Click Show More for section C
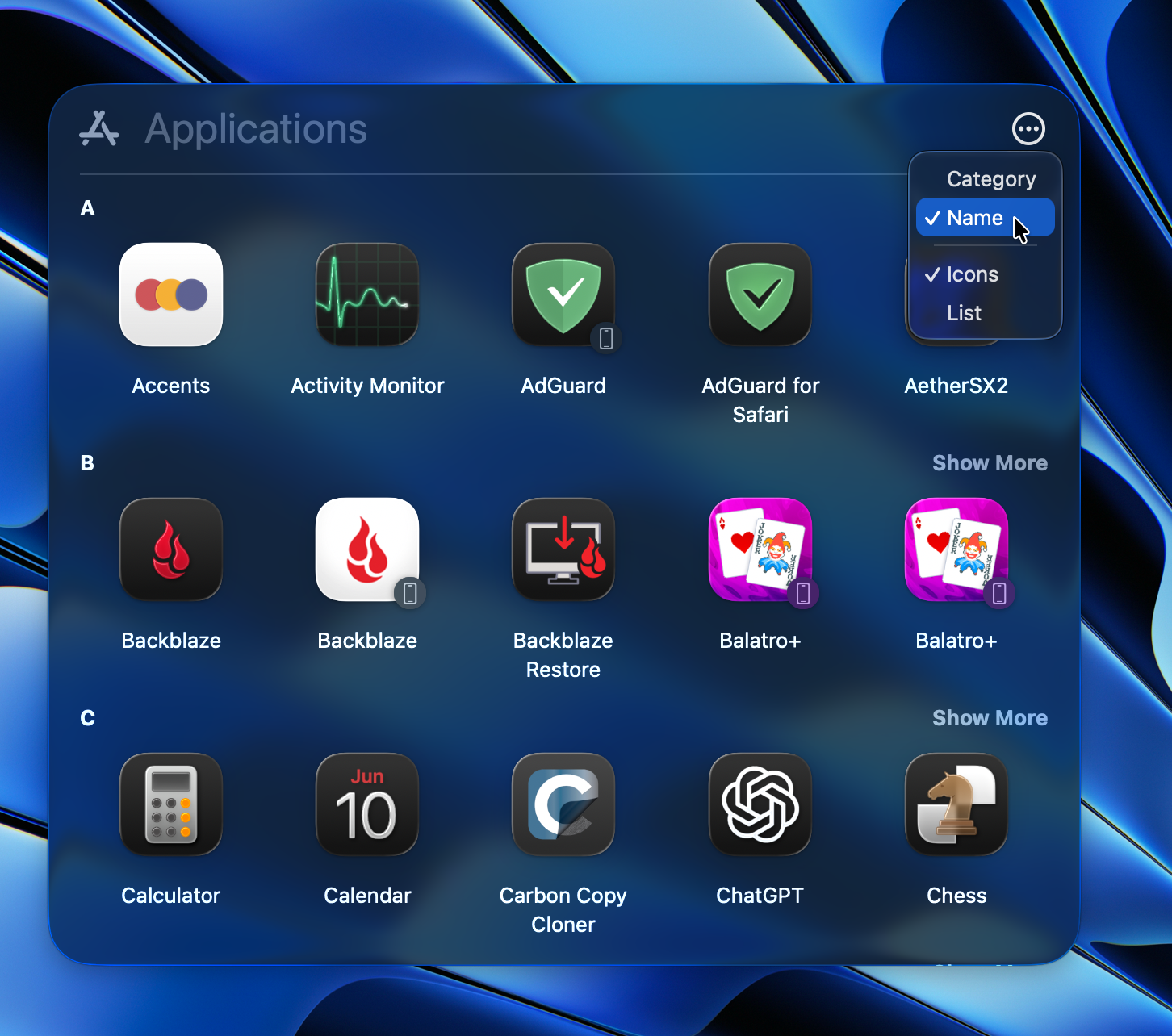The height and width of the screenshot is (1036, 1172). pyautogui.click(x=990, y=718)
